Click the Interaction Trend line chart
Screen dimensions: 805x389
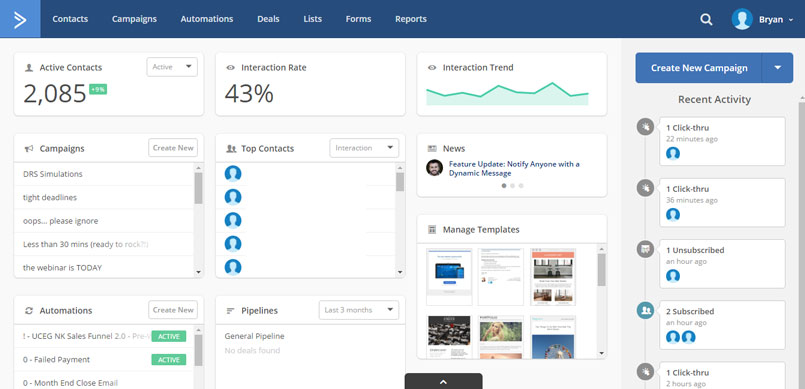(x=507, y=94)
